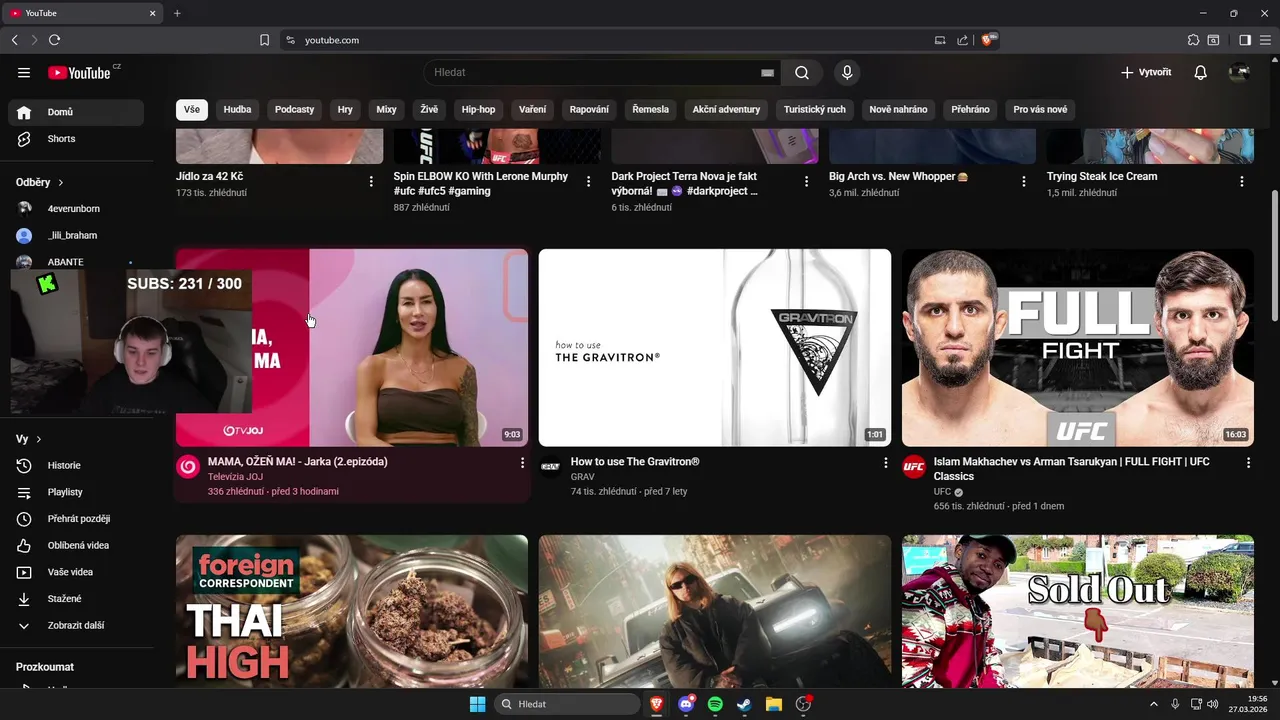
Task: Open options menu for MAMA, OŽEŇ MA! video
Action: pos(522,463)
